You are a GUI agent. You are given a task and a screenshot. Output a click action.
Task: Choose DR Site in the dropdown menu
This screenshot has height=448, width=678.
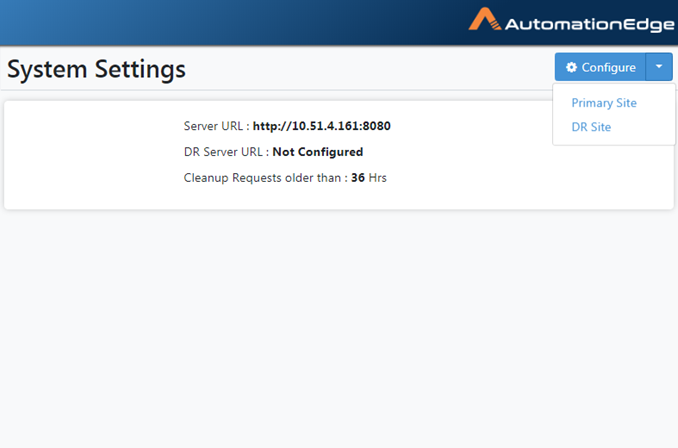[591, 127]
